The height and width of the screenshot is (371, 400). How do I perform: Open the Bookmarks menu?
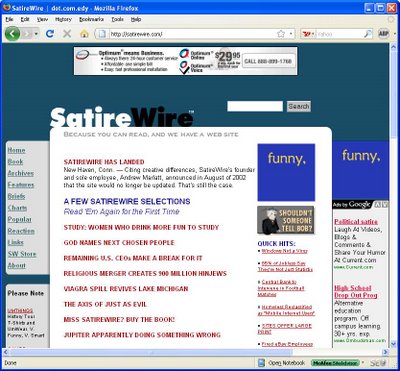pos(91,19)
